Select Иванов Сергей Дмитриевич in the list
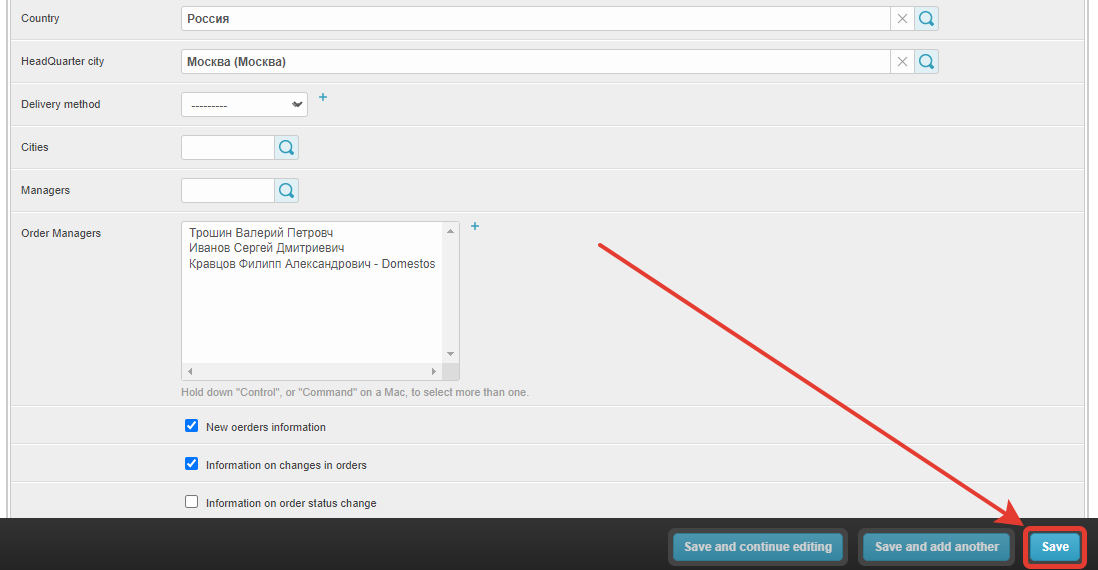 266,248
